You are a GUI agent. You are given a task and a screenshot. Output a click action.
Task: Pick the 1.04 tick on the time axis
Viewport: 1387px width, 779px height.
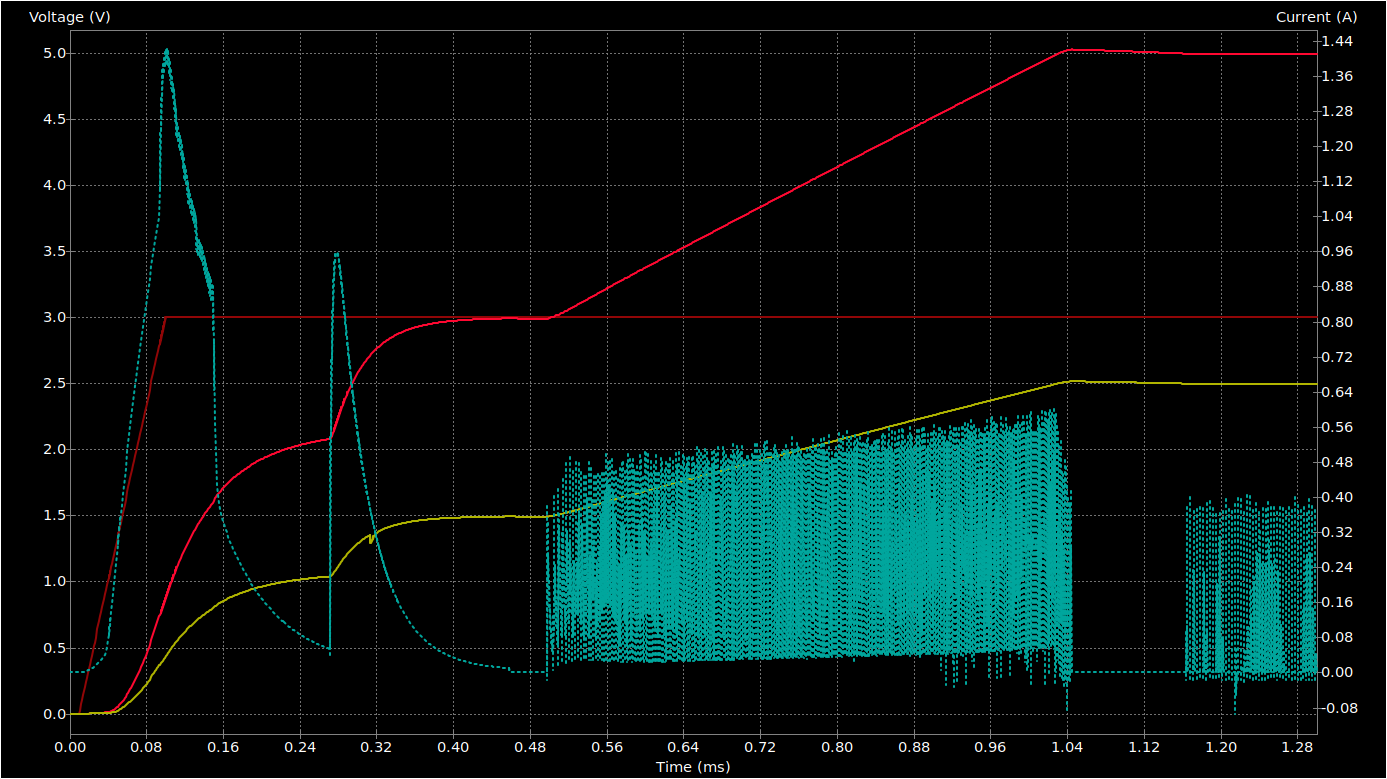click(x=1067, y=747)
